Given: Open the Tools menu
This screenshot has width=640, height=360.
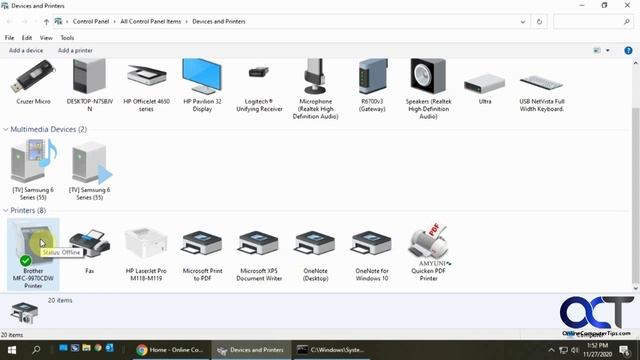Looking at the screenshot, I should coord(67,38).
